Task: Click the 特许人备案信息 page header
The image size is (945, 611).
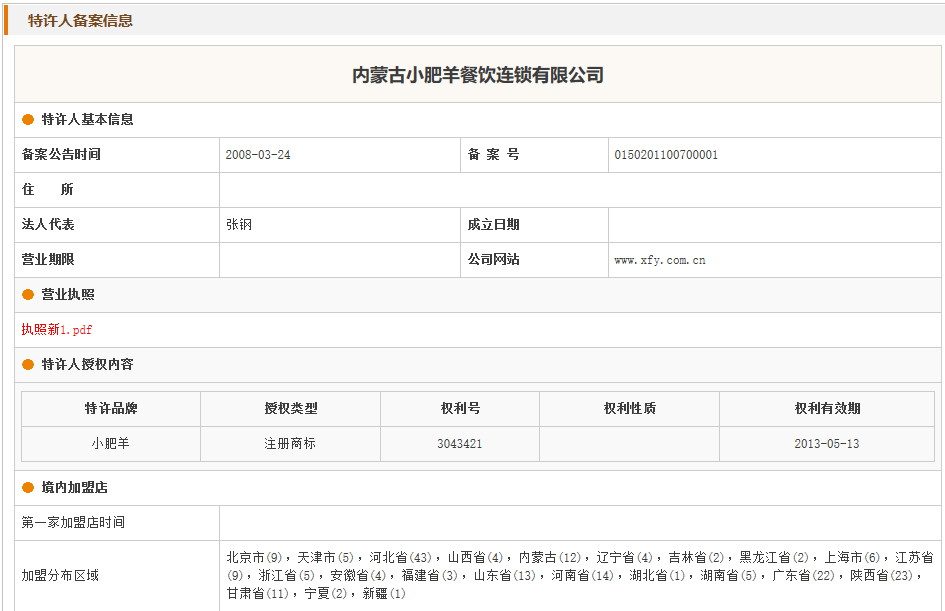Action: (x=80, y=20)
